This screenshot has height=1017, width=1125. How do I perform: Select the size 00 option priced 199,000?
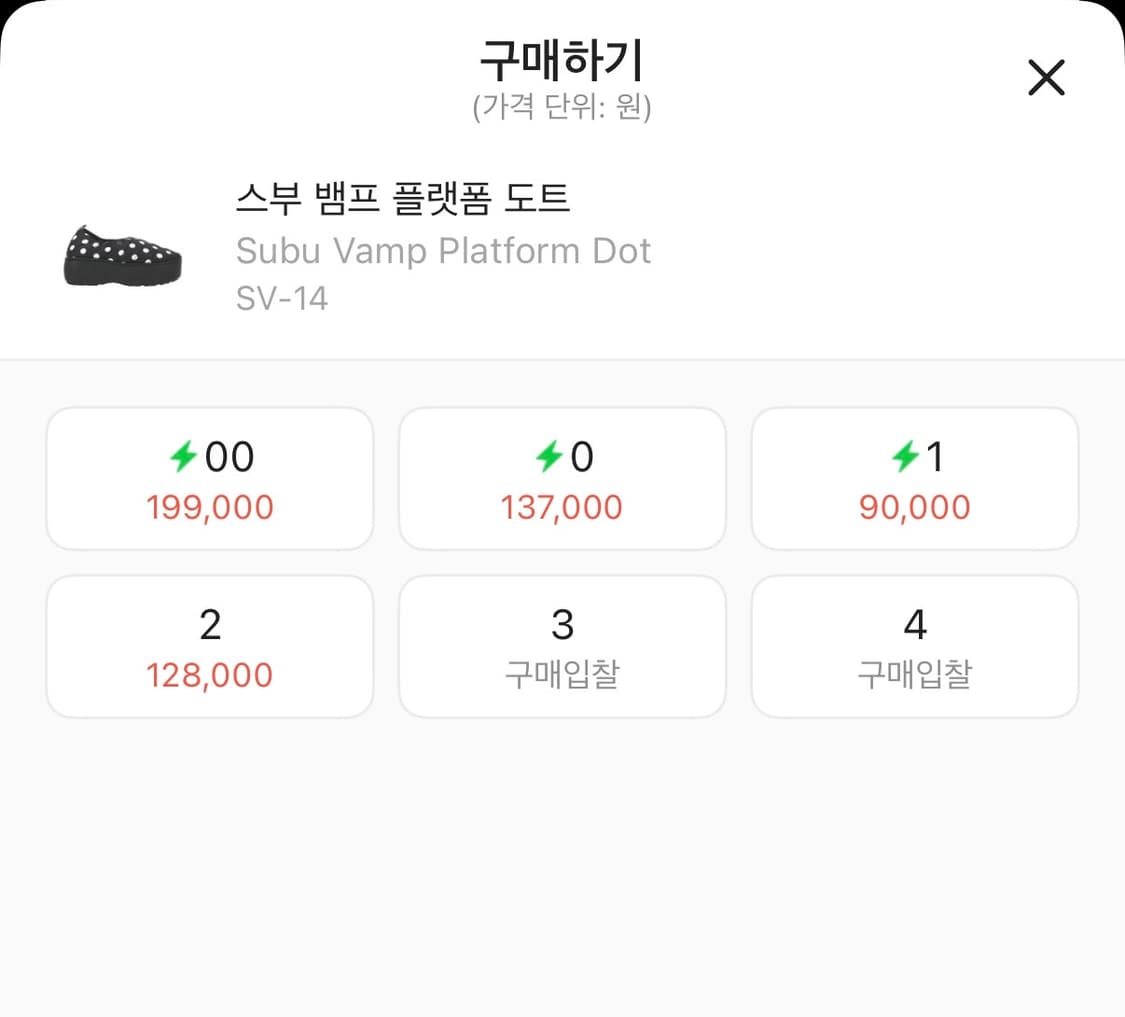209,478
